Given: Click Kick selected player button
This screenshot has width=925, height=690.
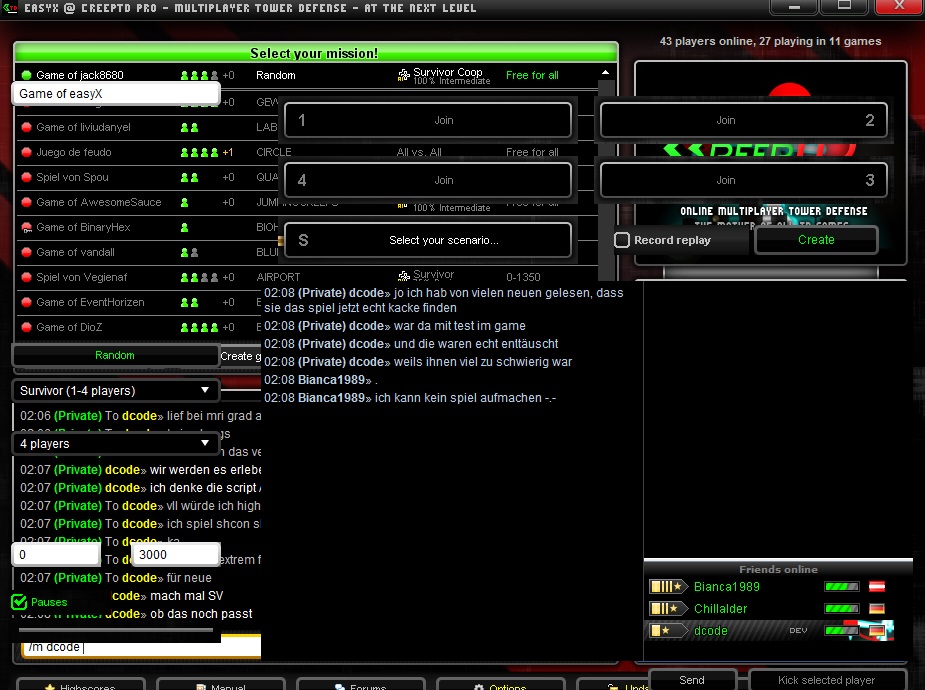Looking at the screenshot, I should coord(826,680).
